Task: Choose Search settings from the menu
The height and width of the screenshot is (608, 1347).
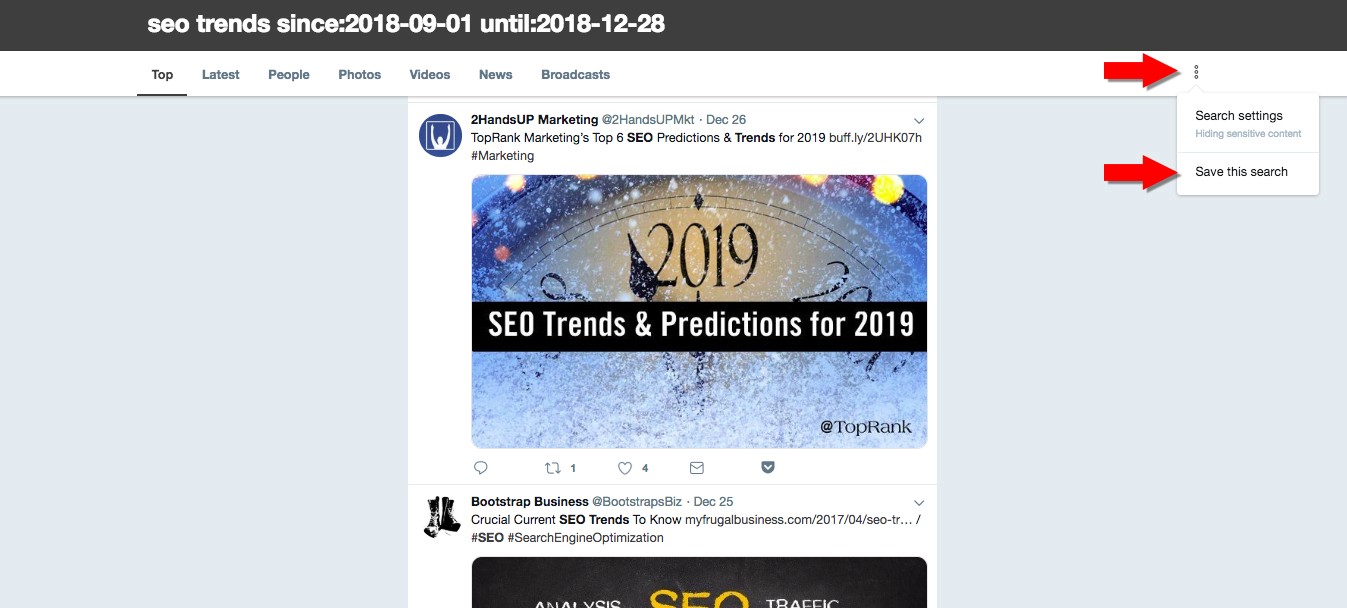Action: pos(1239,115)
